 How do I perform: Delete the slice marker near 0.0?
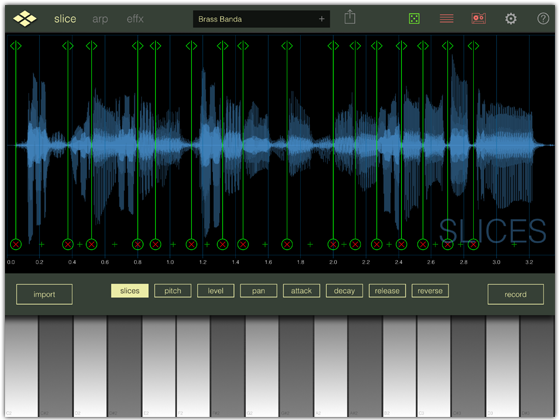point(16,245)
